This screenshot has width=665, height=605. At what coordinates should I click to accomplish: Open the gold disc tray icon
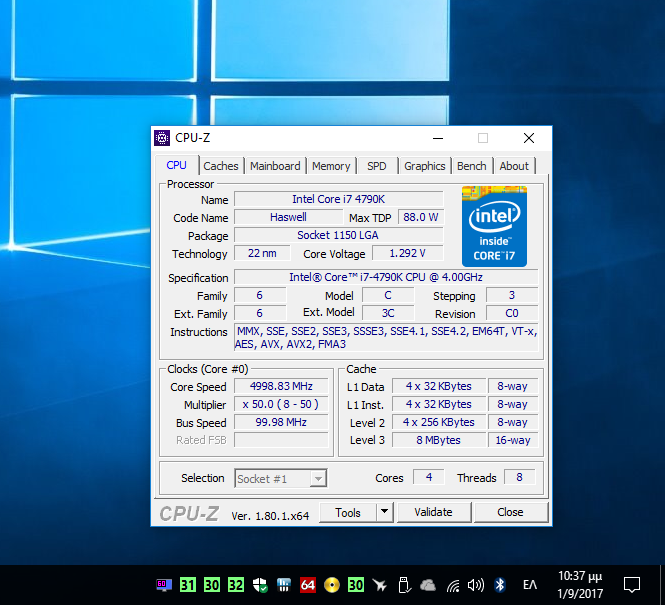tap(332, 585)
